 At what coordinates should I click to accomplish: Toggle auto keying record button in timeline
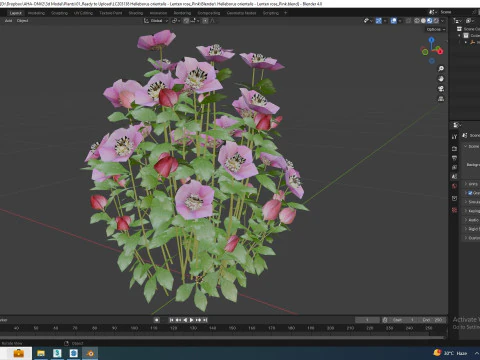pyautogui.click(x=156, y=320)
